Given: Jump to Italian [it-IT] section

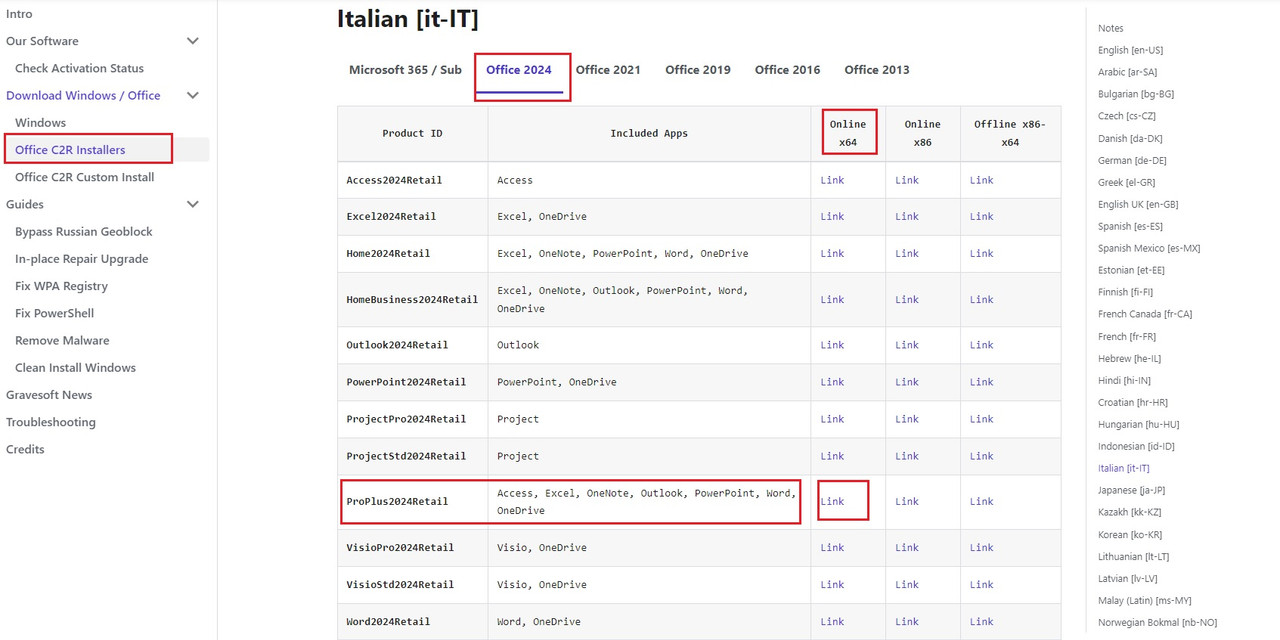Looking at the screenshot, I should tap(1124, 468).
